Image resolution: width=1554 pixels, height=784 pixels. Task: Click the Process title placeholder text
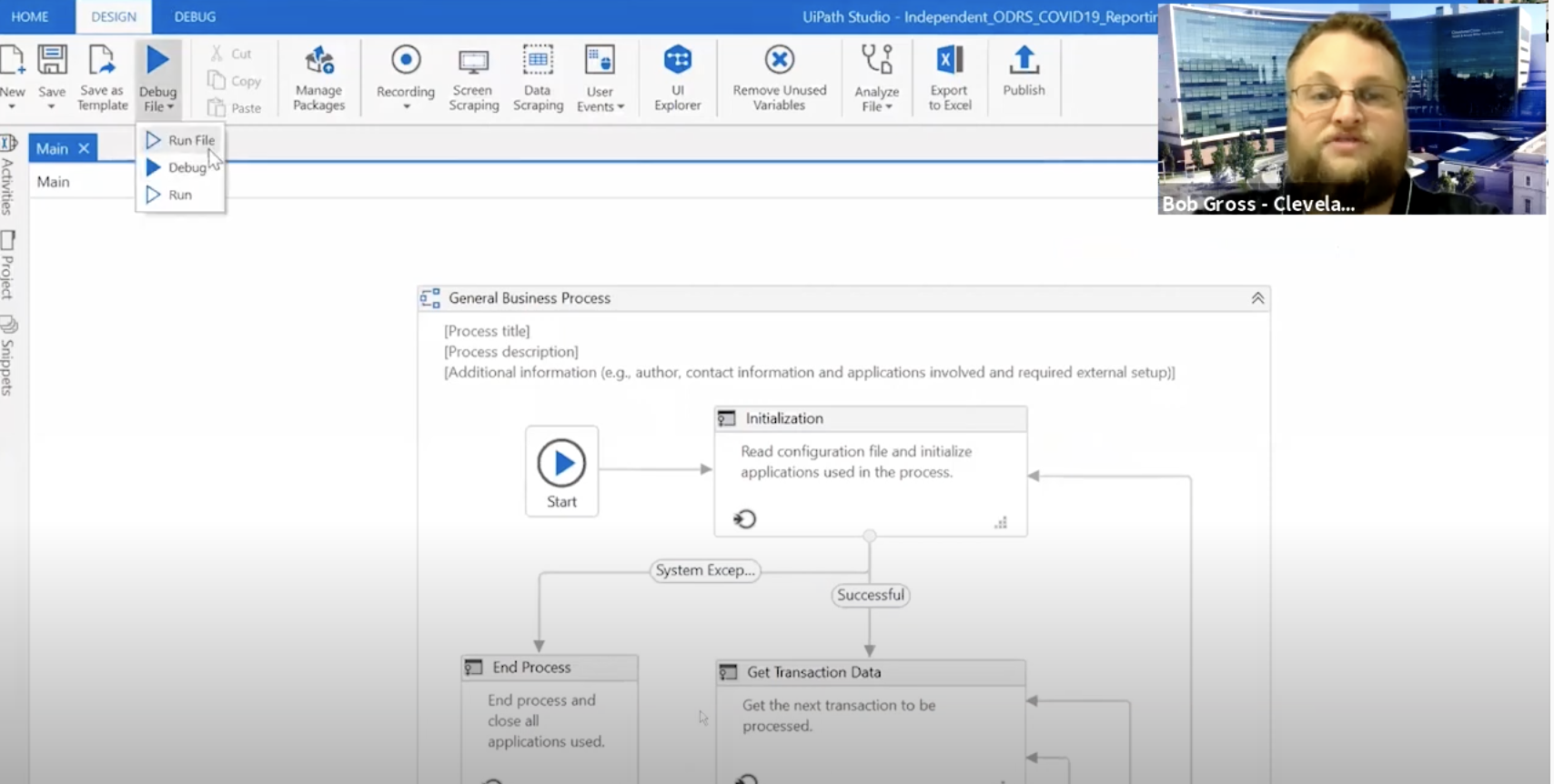[x=487, y=331]
